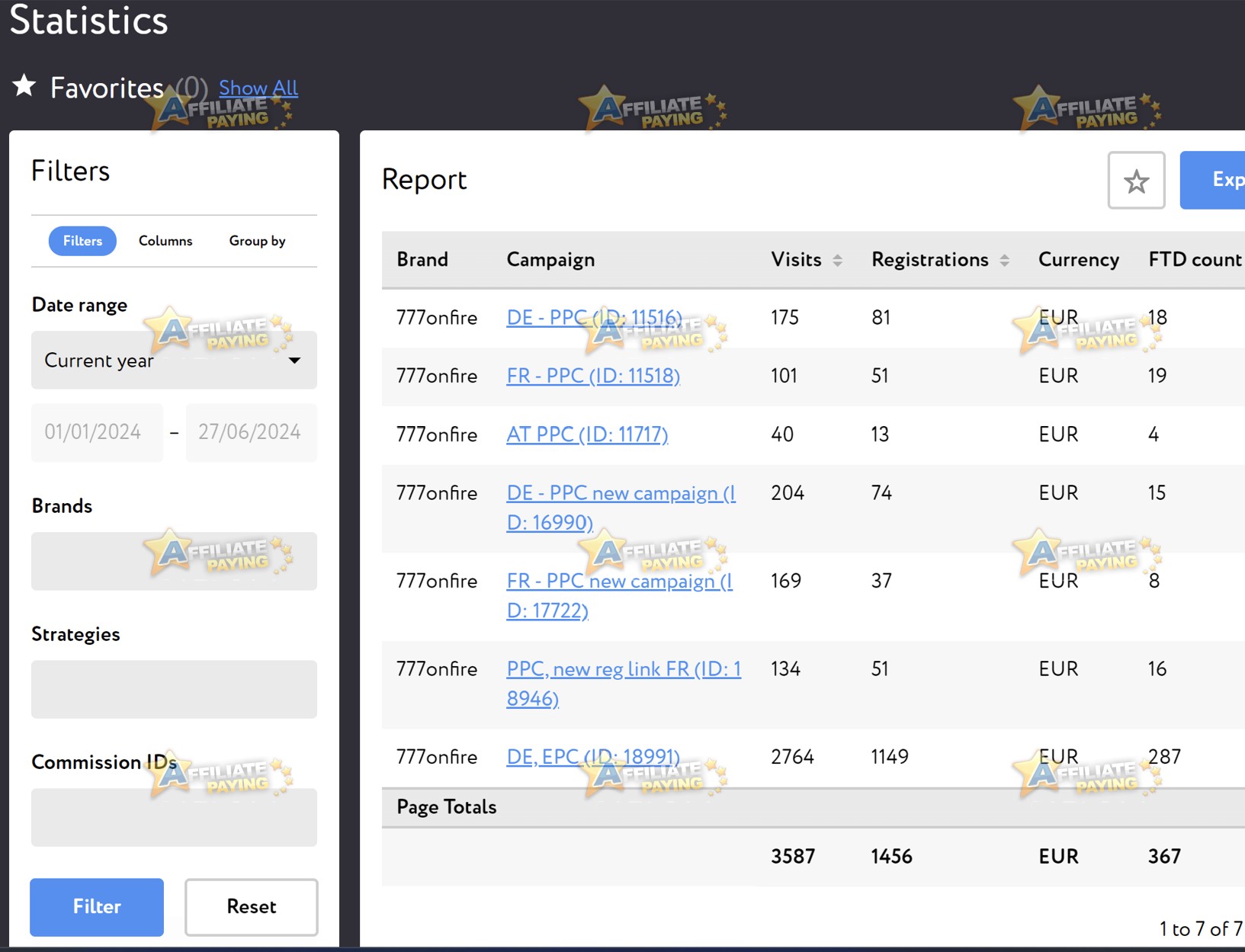Click the pagination text 1 to 7 of 7
Viewport: 1245px width, 952px height.
click(1201, 928)
